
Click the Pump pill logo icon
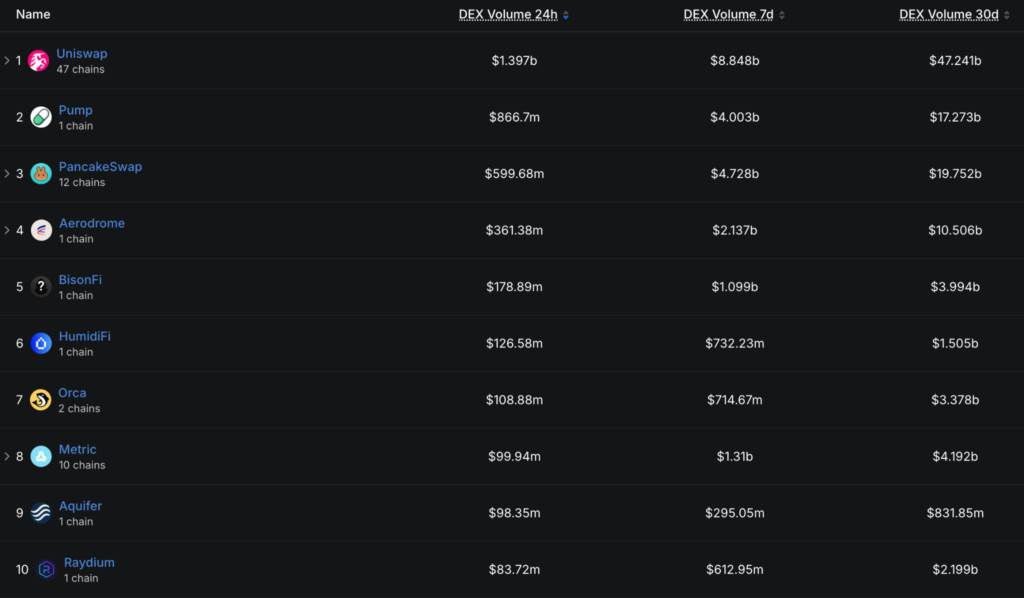[x=40, y=118]
